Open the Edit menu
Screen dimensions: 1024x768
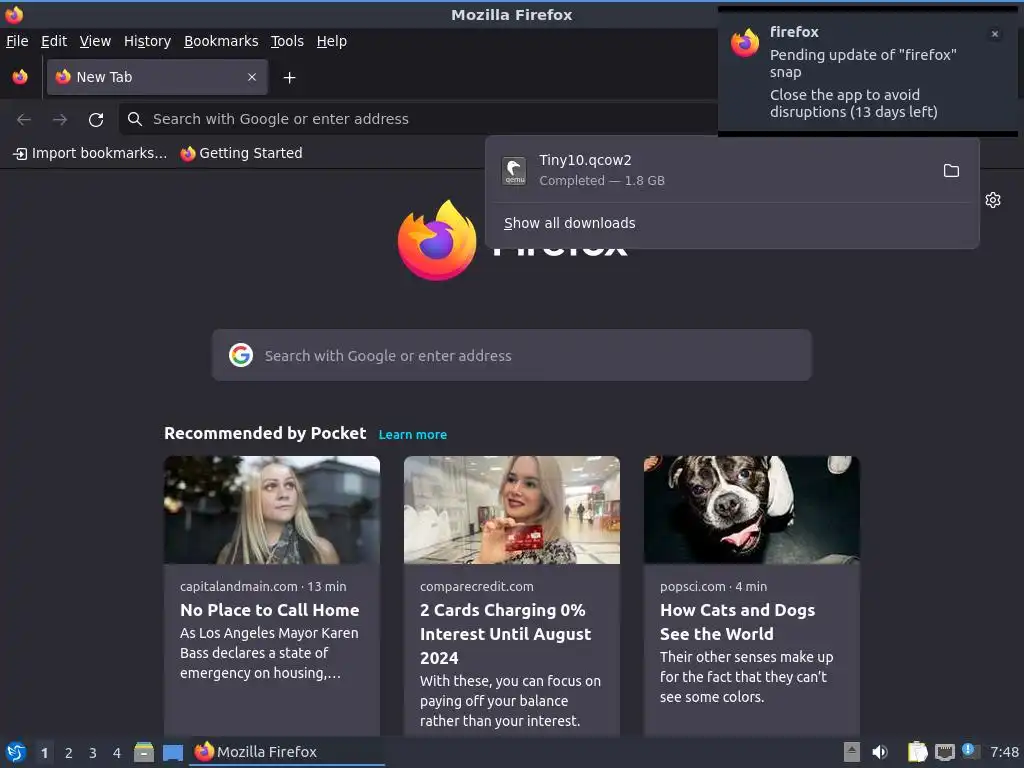point(54,41)
